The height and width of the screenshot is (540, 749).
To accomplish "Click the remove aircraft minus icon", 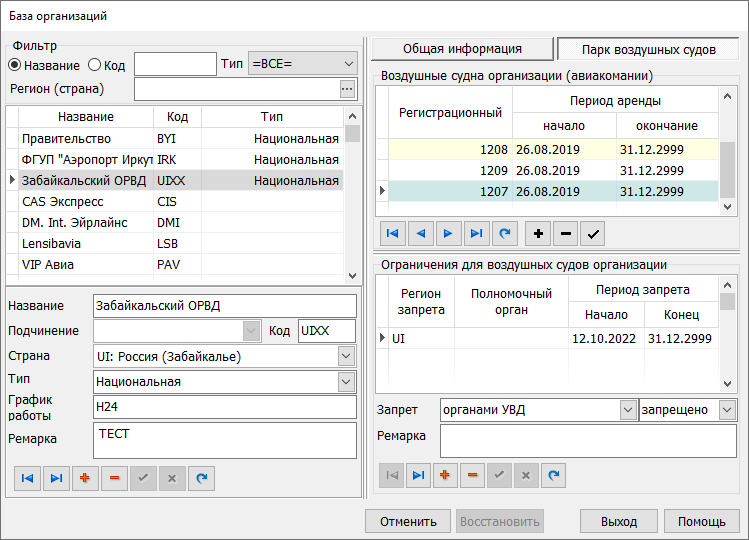I will 566,234.
